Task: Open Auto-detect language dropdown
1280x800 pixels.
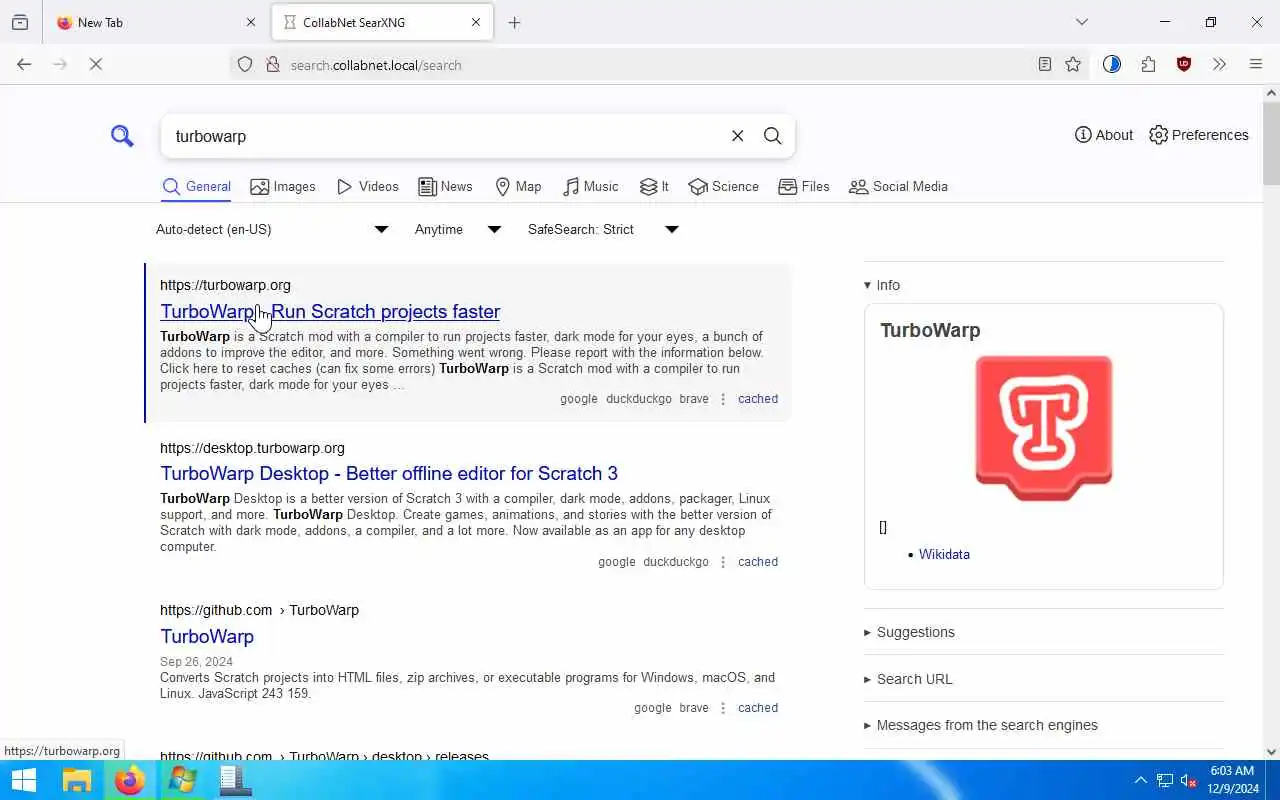Action: pyautogui.click(x=271, y=229)
